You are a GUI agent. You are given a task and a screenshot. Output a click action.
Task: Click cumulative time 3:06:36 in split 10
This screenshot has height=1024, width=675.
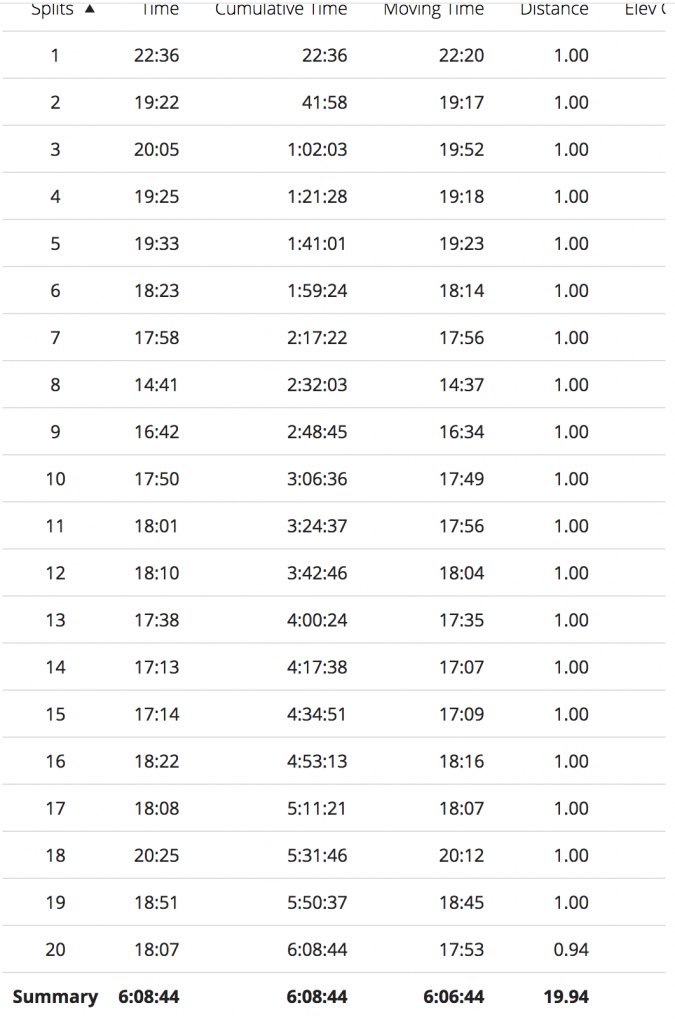[x=317, y=479]
